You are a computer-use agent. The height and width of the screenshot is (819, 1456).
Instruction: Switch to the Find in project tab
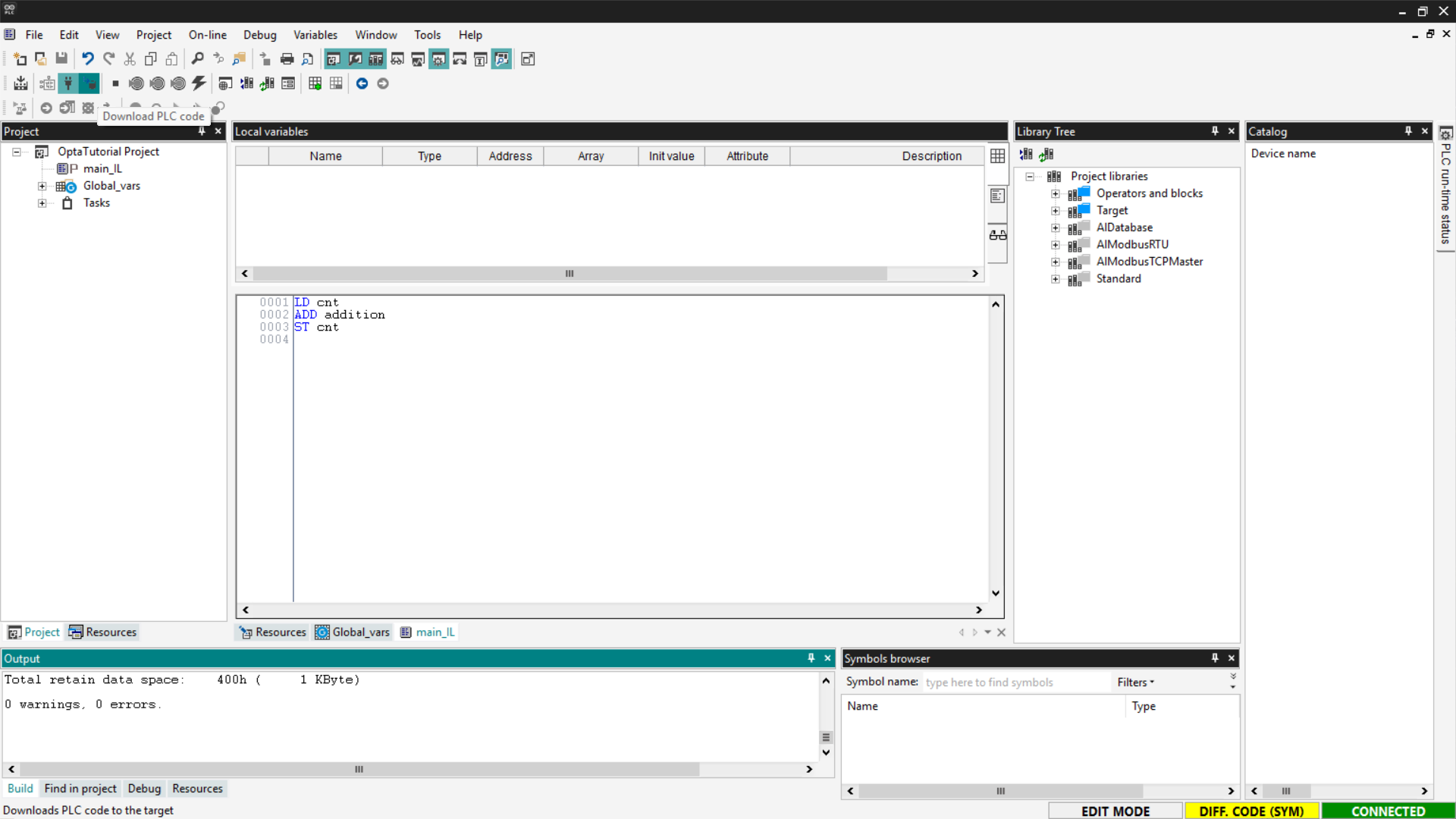[80, 789]
